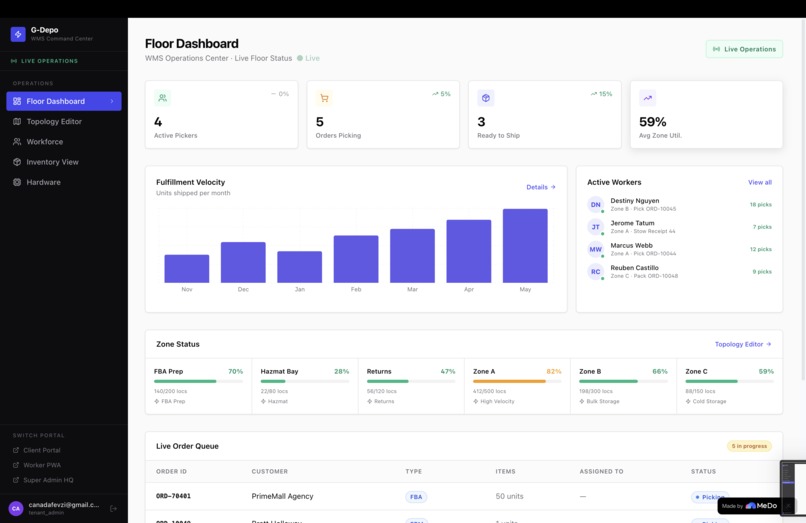Click the Topology Editor map icon
The image size is (806, 523).
(17, 121)
